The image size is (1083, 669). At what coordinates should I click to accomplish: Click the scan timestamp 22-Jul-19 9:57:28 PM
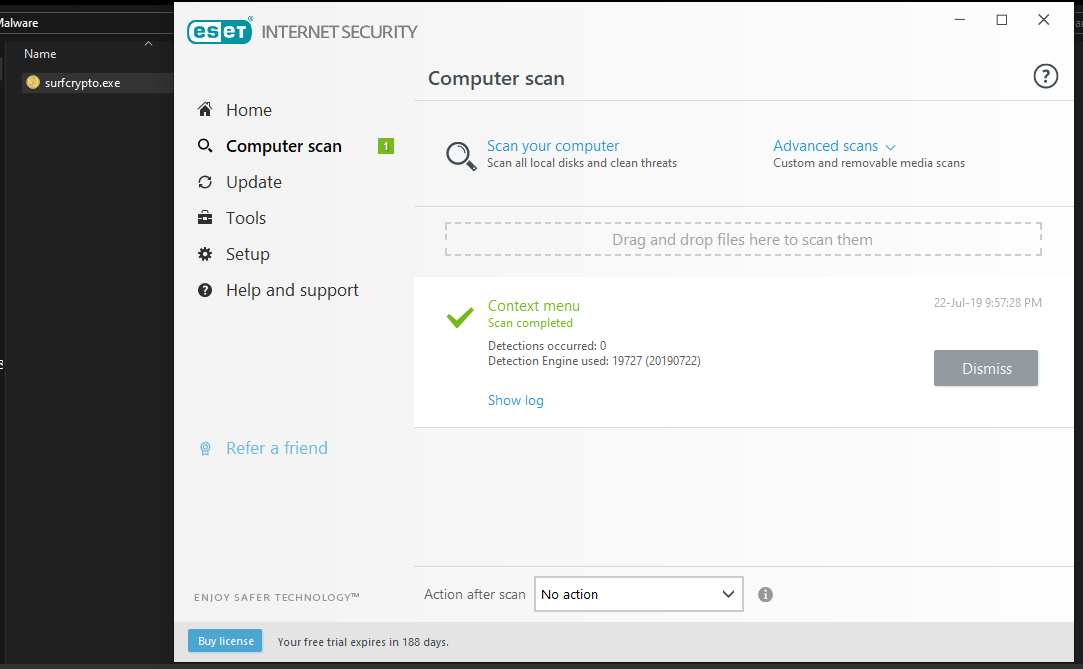(x=988, y=302)
